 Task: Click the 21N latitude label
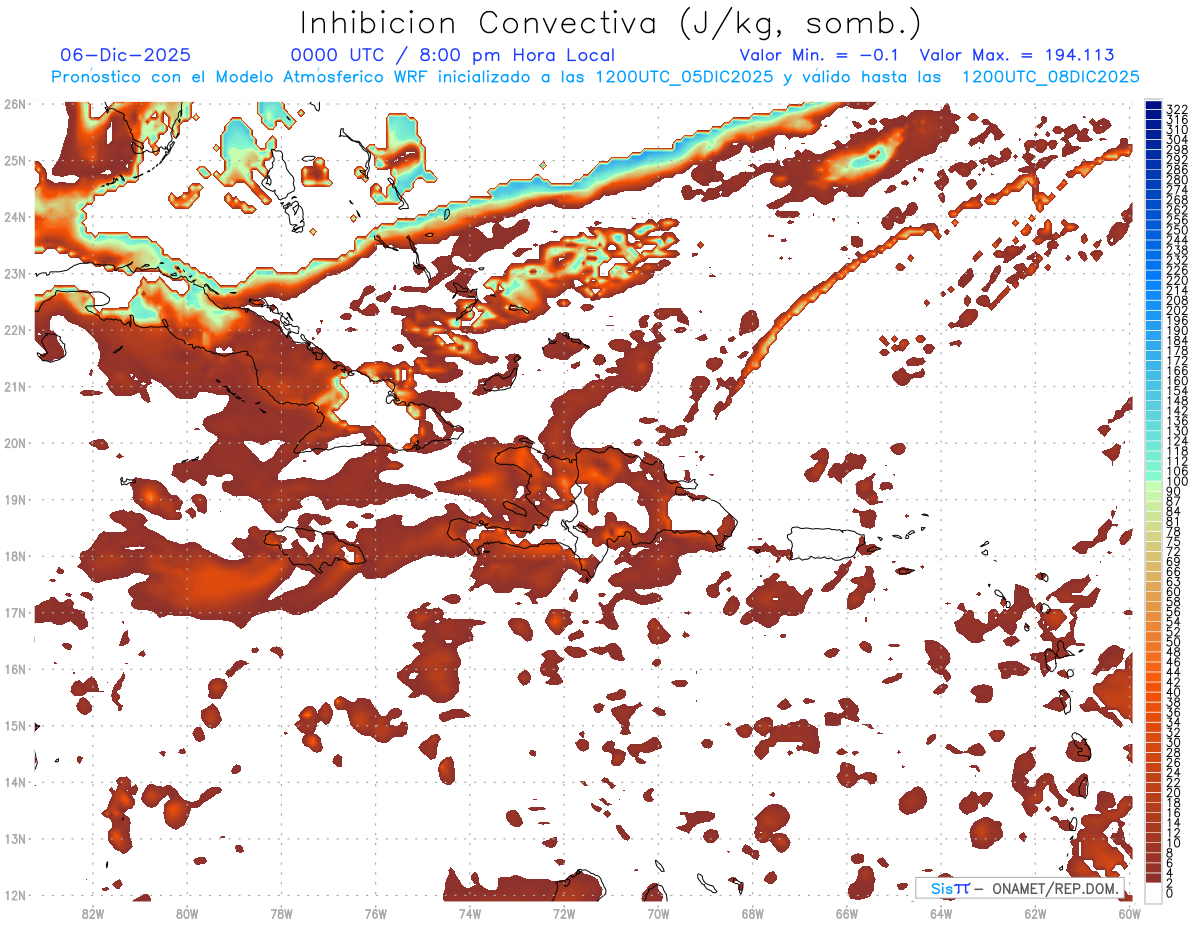15,386
